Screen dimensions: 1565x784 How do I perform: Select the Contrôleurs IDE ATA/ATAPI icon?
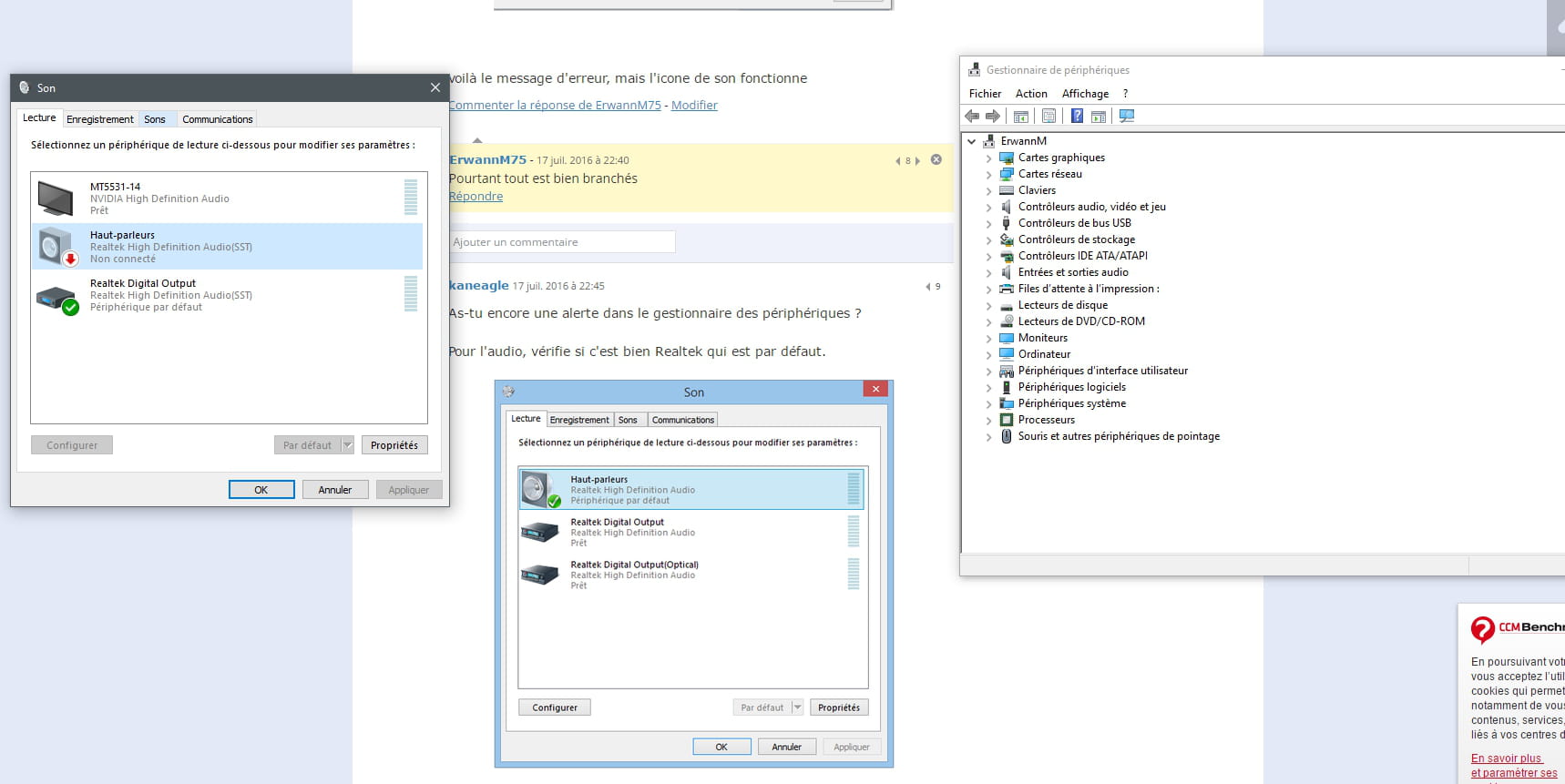tap(1007, 256)
